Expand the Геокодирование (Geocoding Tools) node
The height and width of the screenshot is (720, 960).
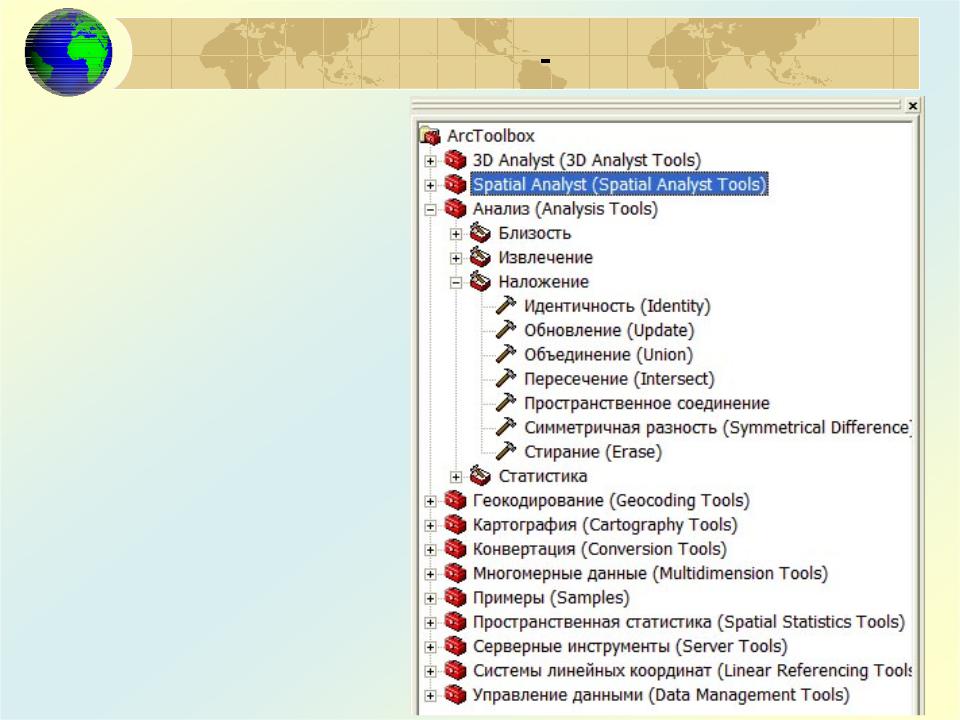430,501
